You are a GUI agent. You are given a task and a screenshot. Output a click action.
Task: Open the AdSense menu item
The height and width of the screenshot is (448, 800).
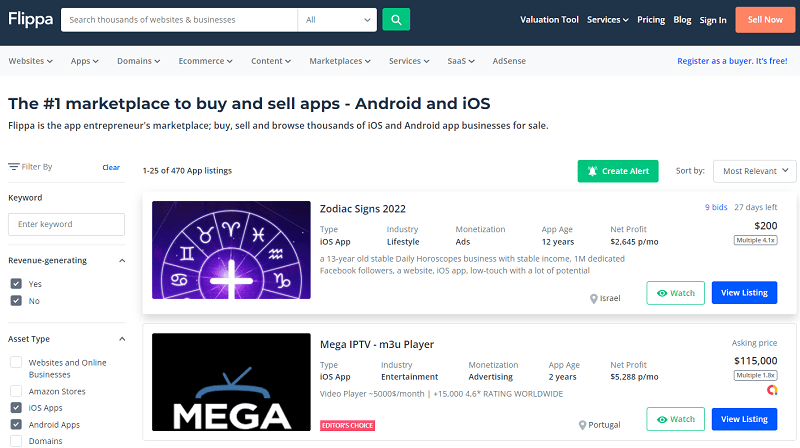[x=508, y=61]
